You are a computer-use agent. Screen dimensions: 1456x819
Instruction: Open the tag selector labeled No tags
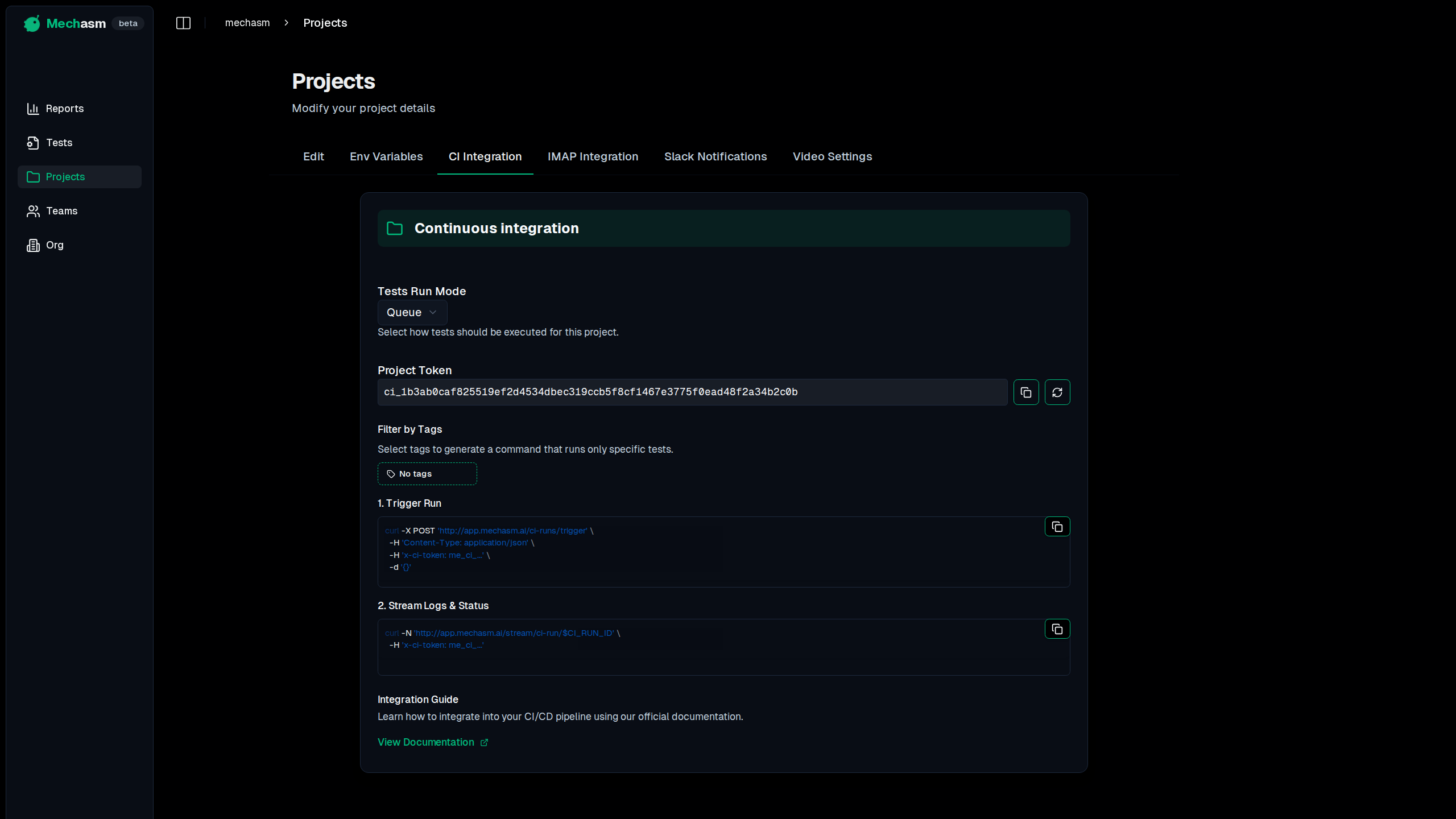click(427, 473)
